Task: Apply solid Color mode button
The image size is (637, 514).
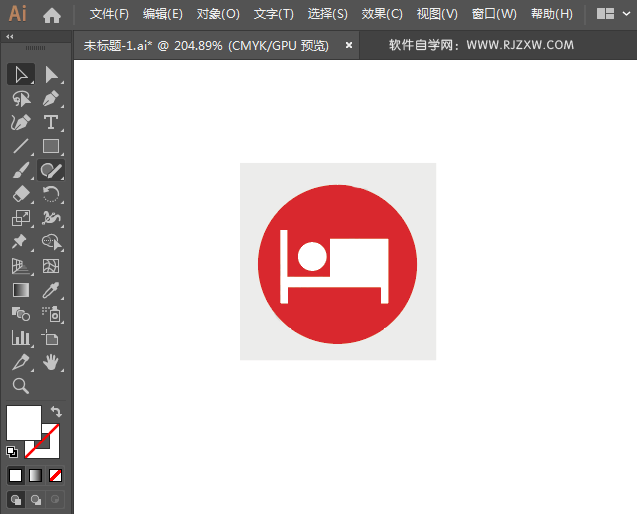Action: 15,475
